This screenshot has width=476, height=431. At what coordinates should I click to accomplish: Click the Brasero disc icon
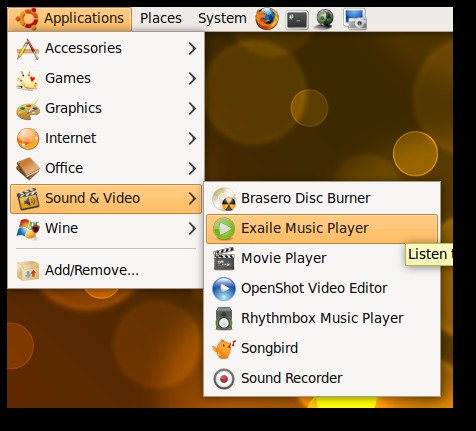[x=224, y=199]
